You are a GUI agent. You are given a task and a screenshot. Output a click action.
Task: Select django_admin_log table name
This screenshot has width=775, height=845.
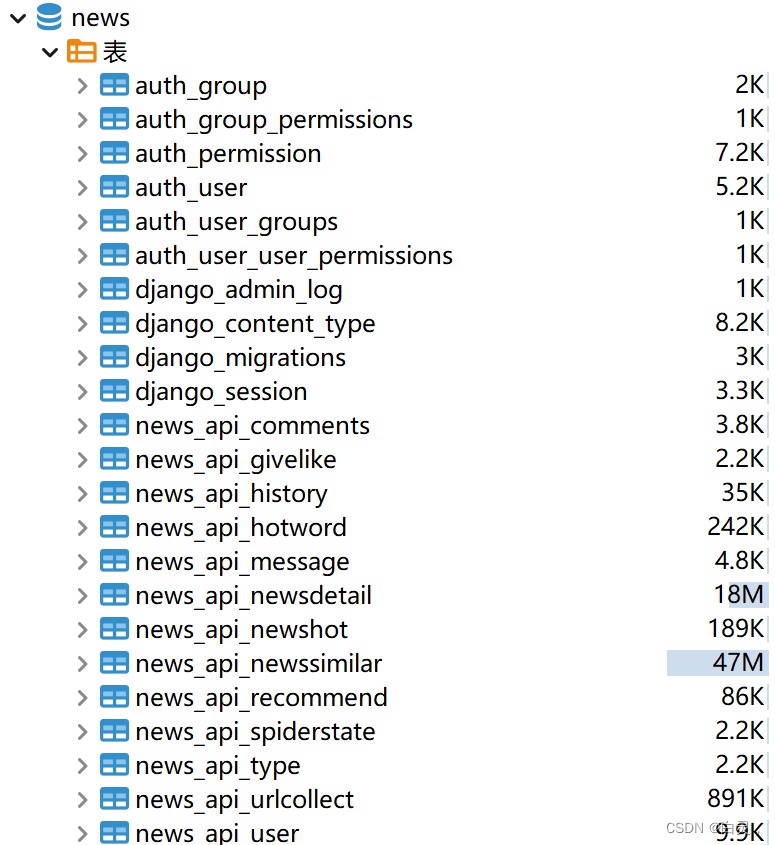[x=239, y=290]
